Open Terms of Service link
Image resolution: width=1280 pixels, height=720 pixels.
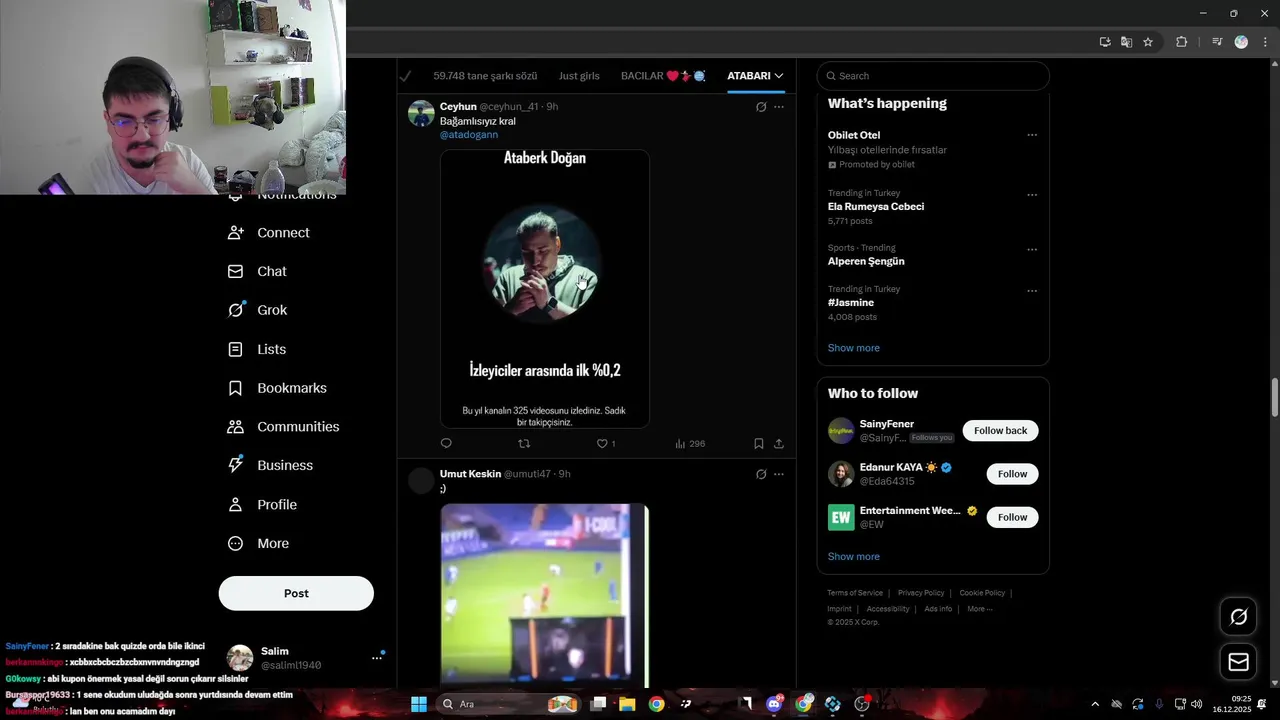point(855,593)
